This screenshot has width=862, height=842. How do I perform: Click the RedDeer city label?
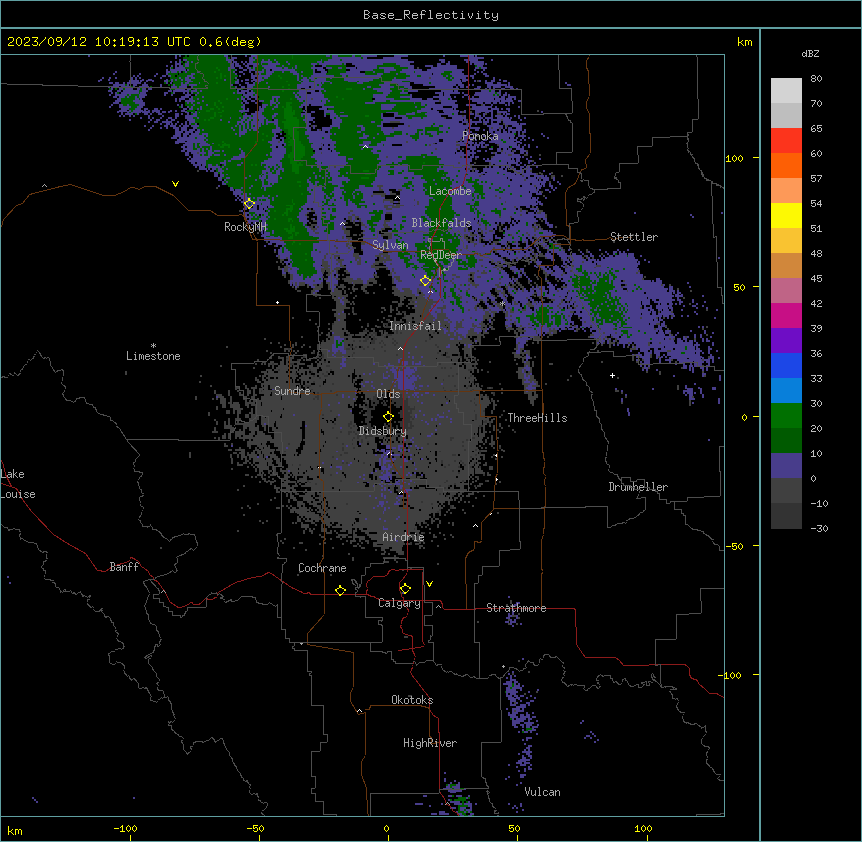coord(441,255)
